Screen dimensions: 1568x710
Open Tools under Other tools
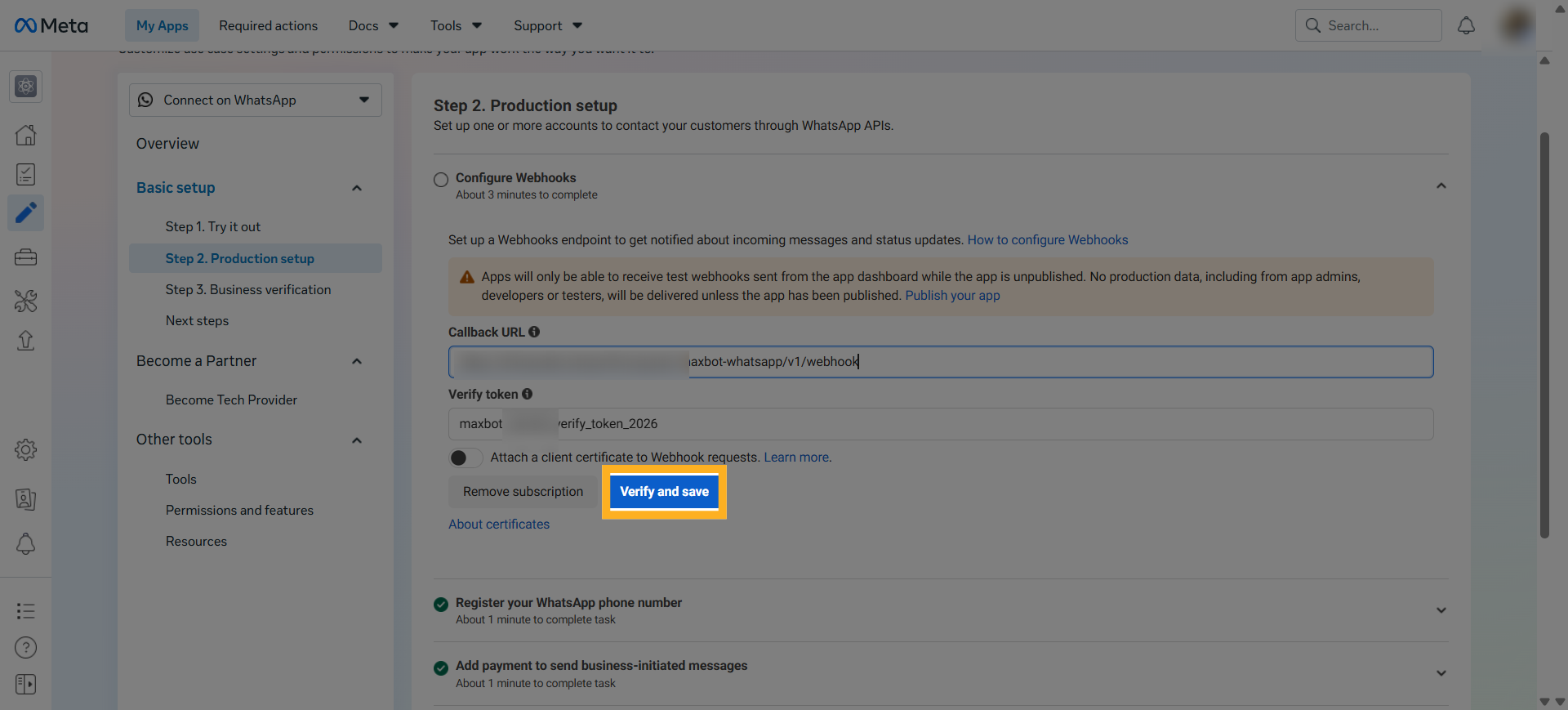pyautogui.click(x=181, y=479)
